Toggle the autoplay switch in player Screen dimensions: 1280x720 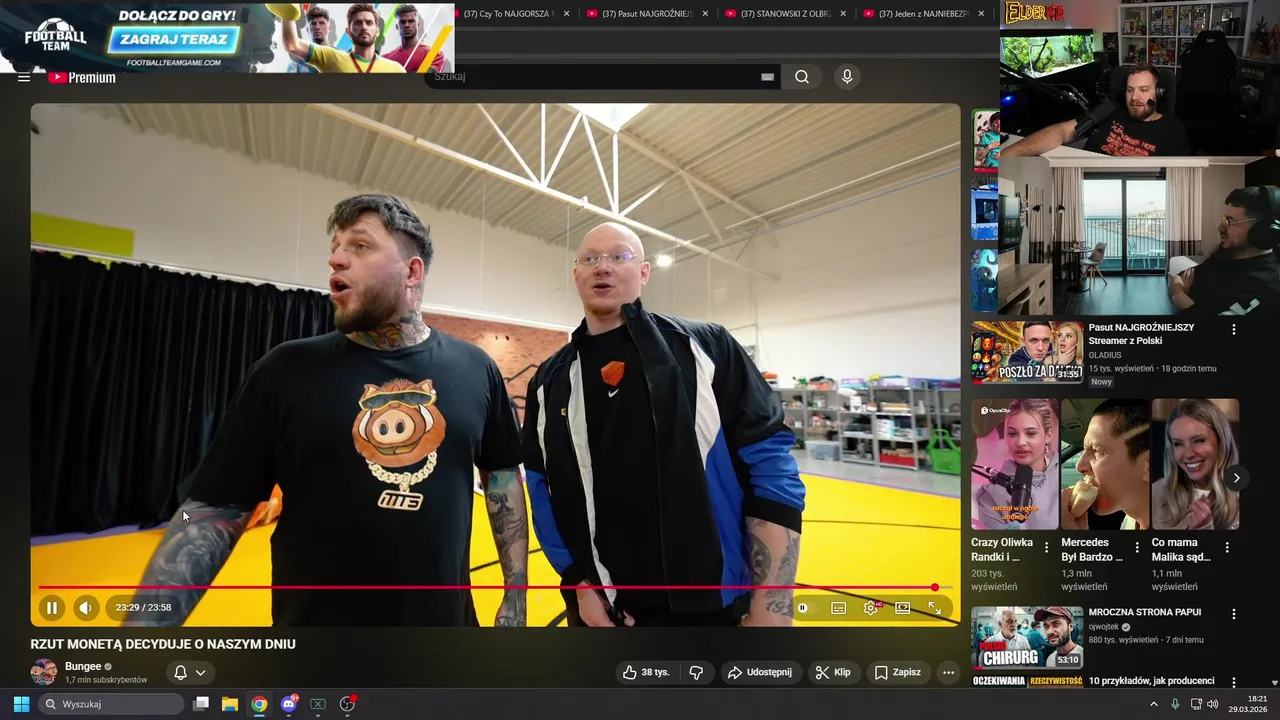click(802, 607)
